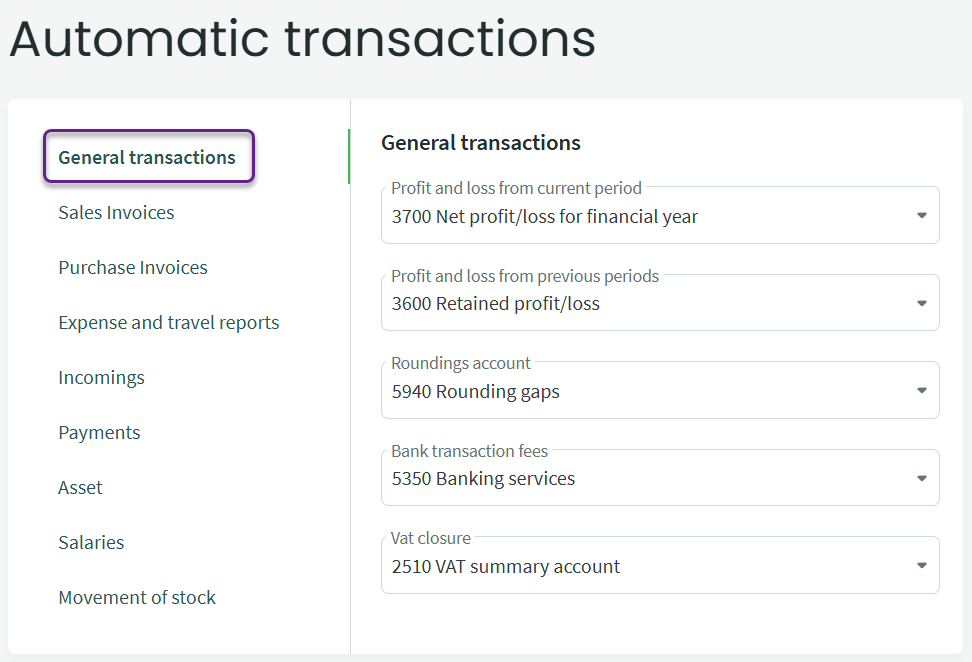Open Movement of stock section
The height and width of the screenshot is (662, 972).
click(x=137, y=597)
